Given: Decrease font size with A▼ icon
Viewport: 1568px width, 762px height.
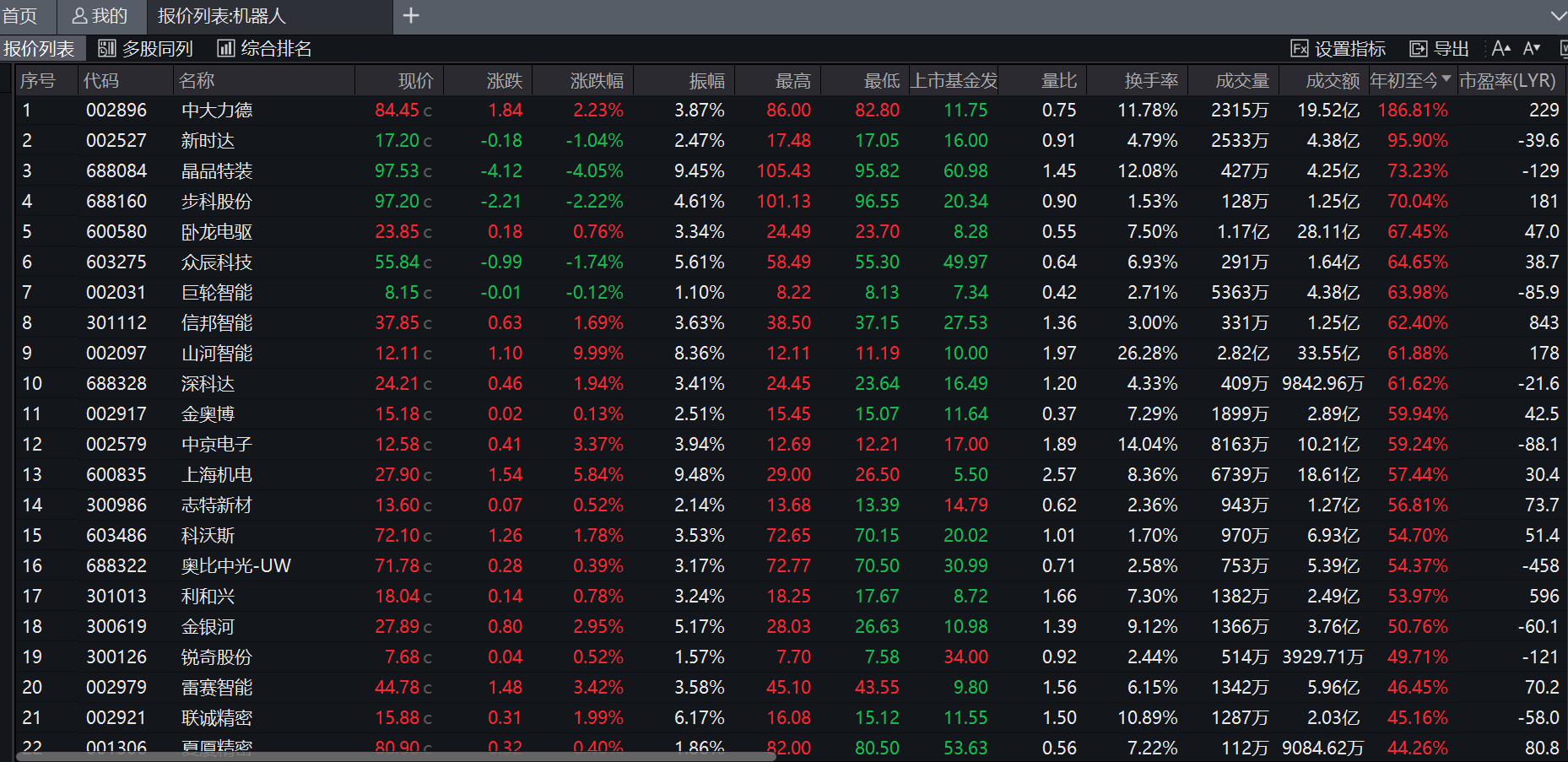Looking at the screenshot, I should [x=1532, y=49].
